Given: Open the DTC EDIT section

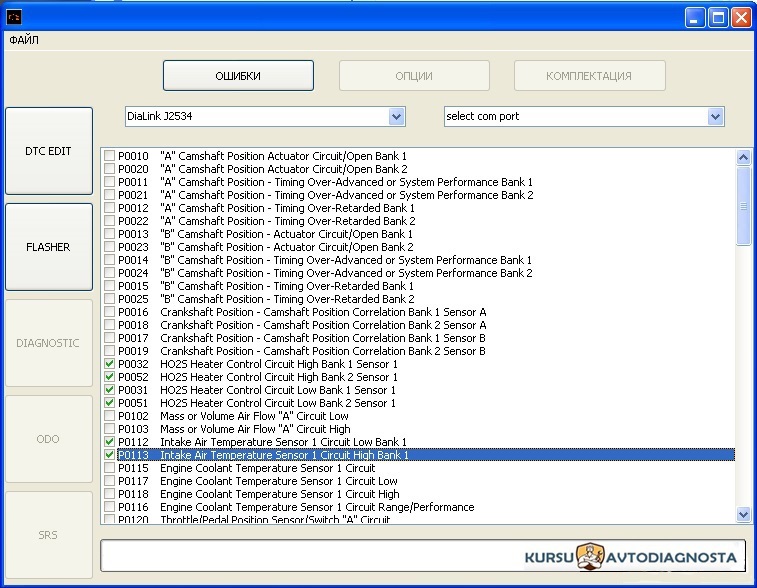Looking at the screenshot, I should [49, 151].
